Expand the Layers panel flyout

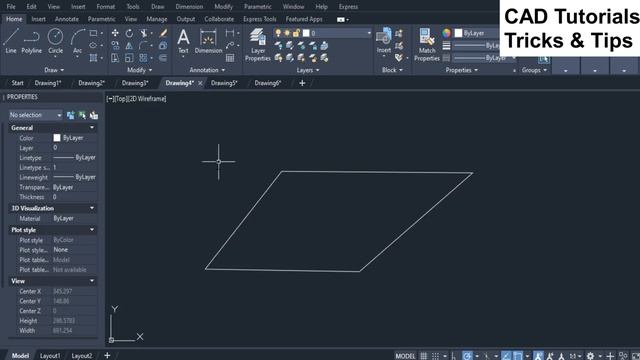tap(308, 70)
